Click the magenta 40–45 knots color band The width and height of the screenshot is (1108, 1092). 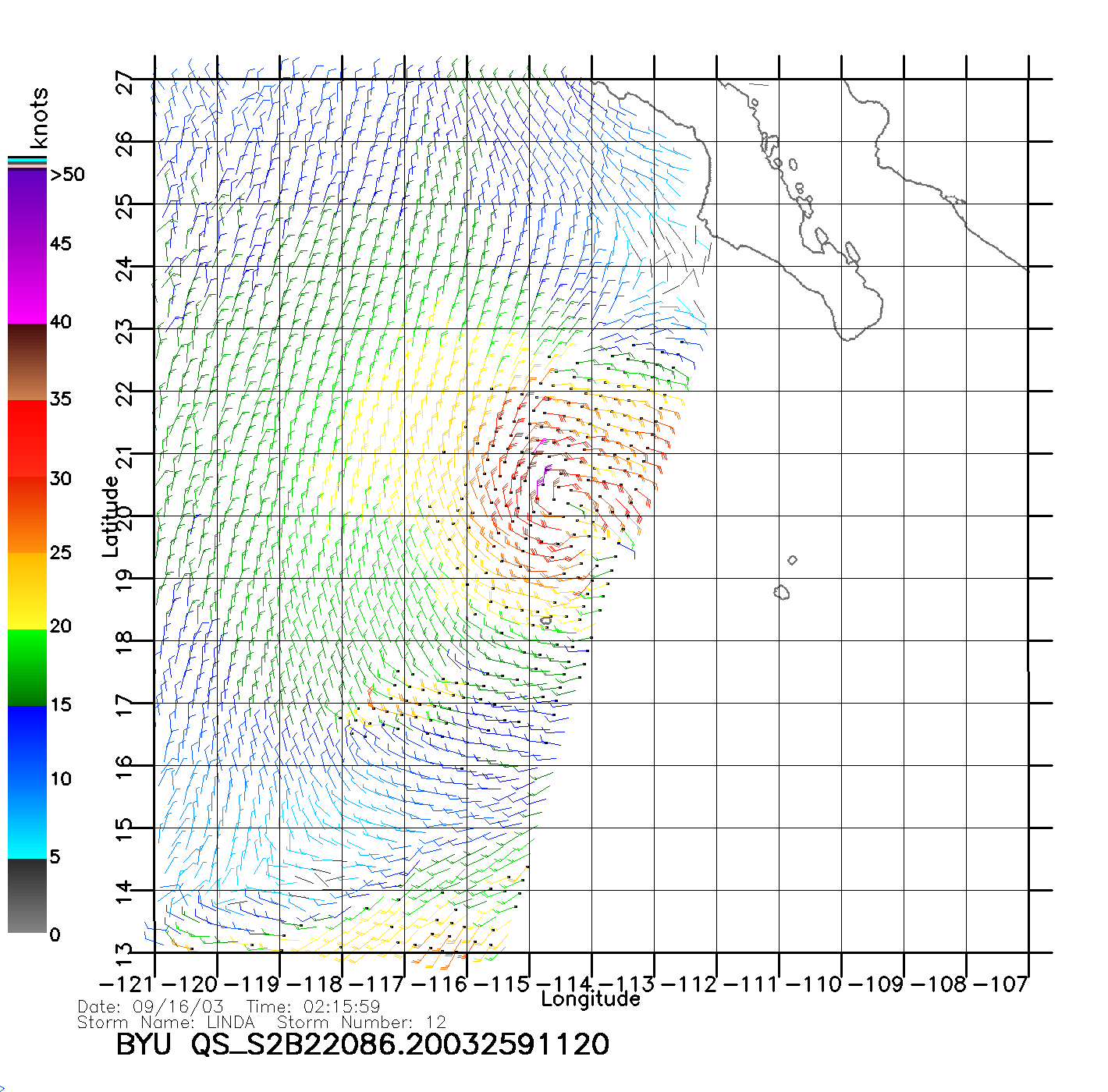pos(27,285)
